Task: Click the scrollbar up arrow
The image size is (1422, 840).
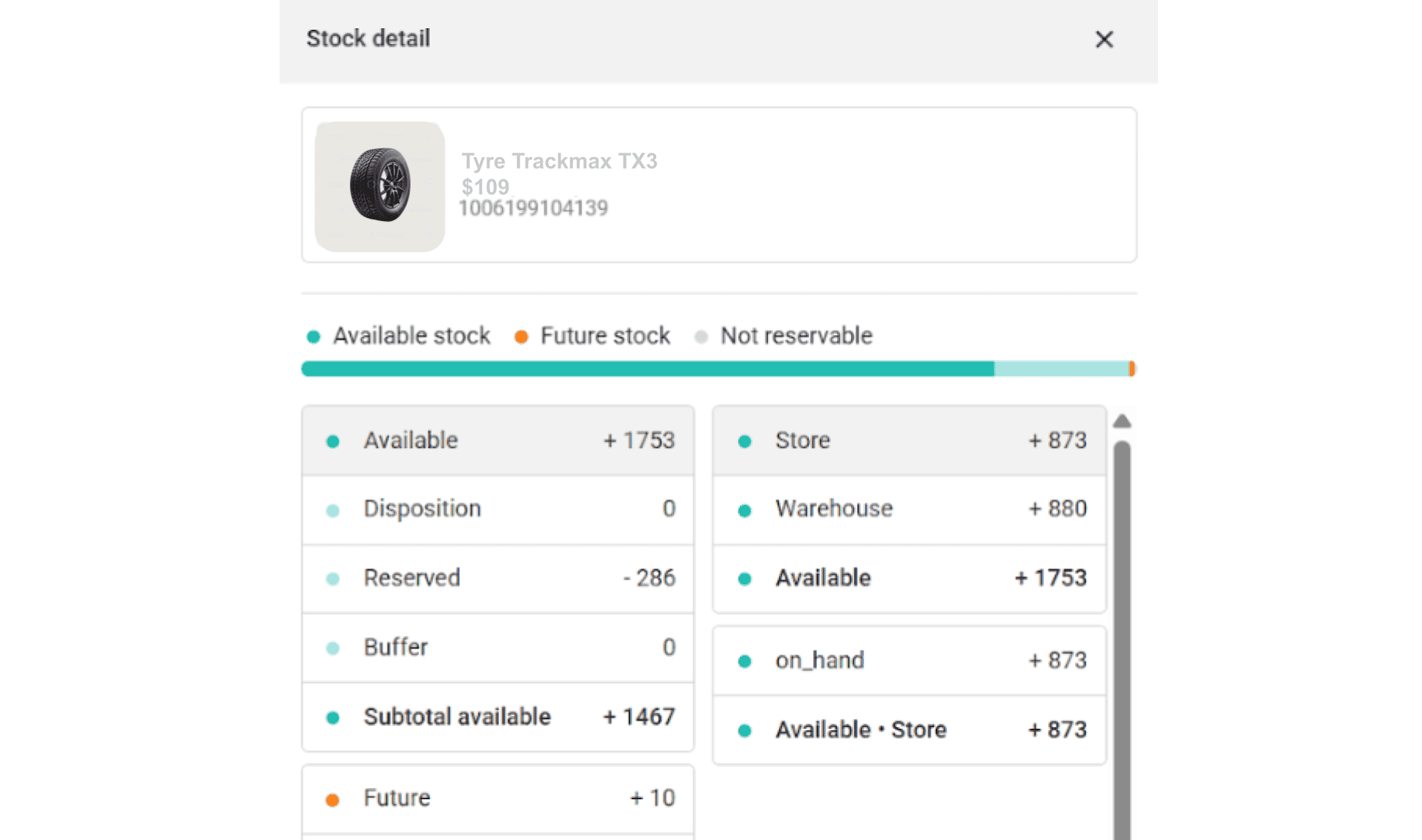Action: 1122,421
